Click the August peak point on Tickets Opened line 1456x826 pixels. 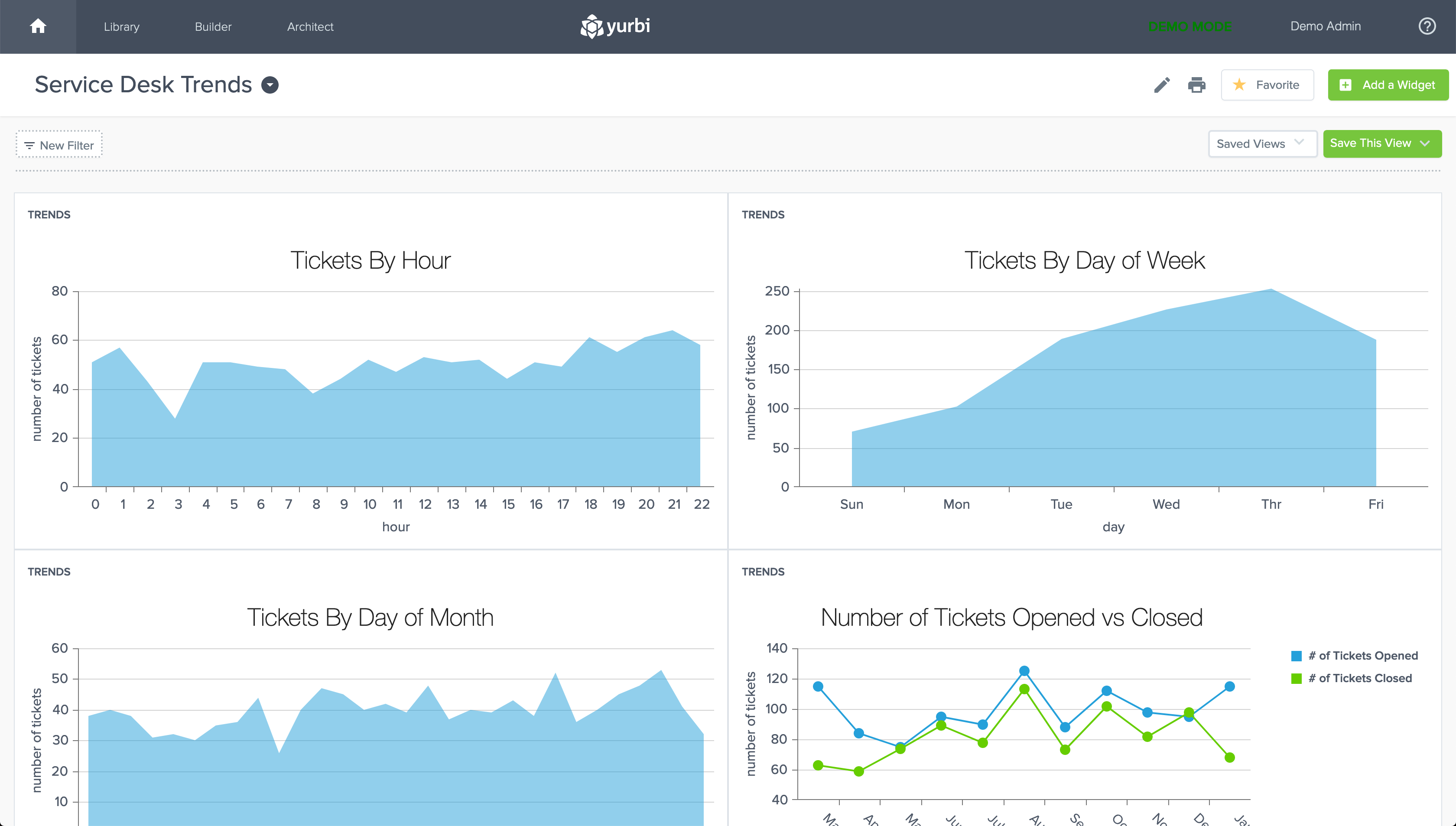[1024, 671]
